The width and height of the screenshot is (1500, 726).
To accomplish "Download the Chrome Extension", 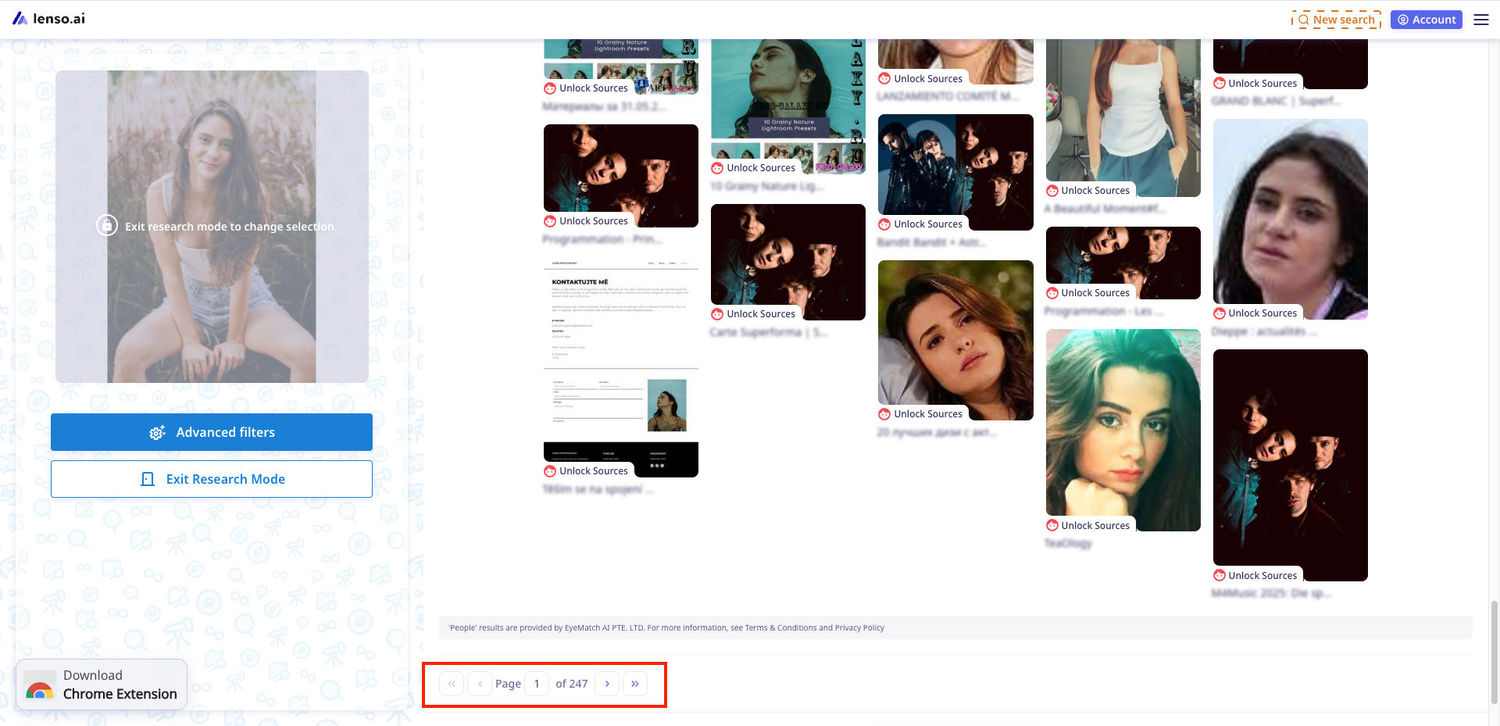I will [101, 684].
